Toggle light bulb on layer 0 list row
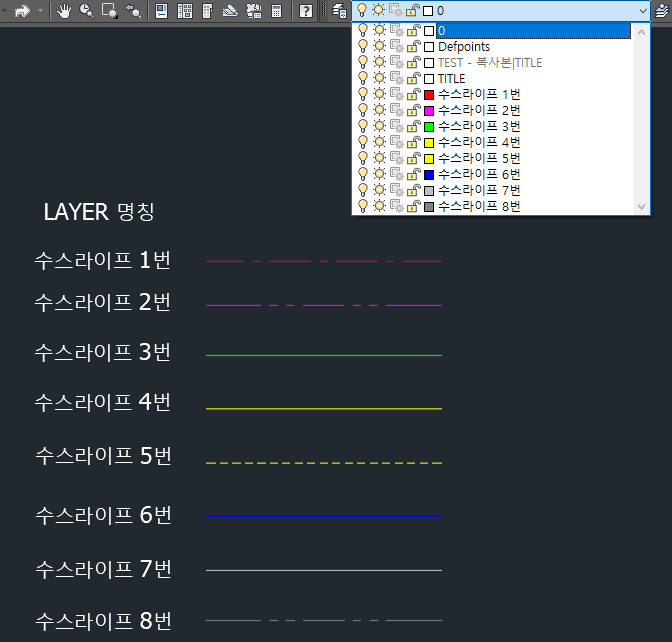 pyautogui.click(x=363, y=30)
